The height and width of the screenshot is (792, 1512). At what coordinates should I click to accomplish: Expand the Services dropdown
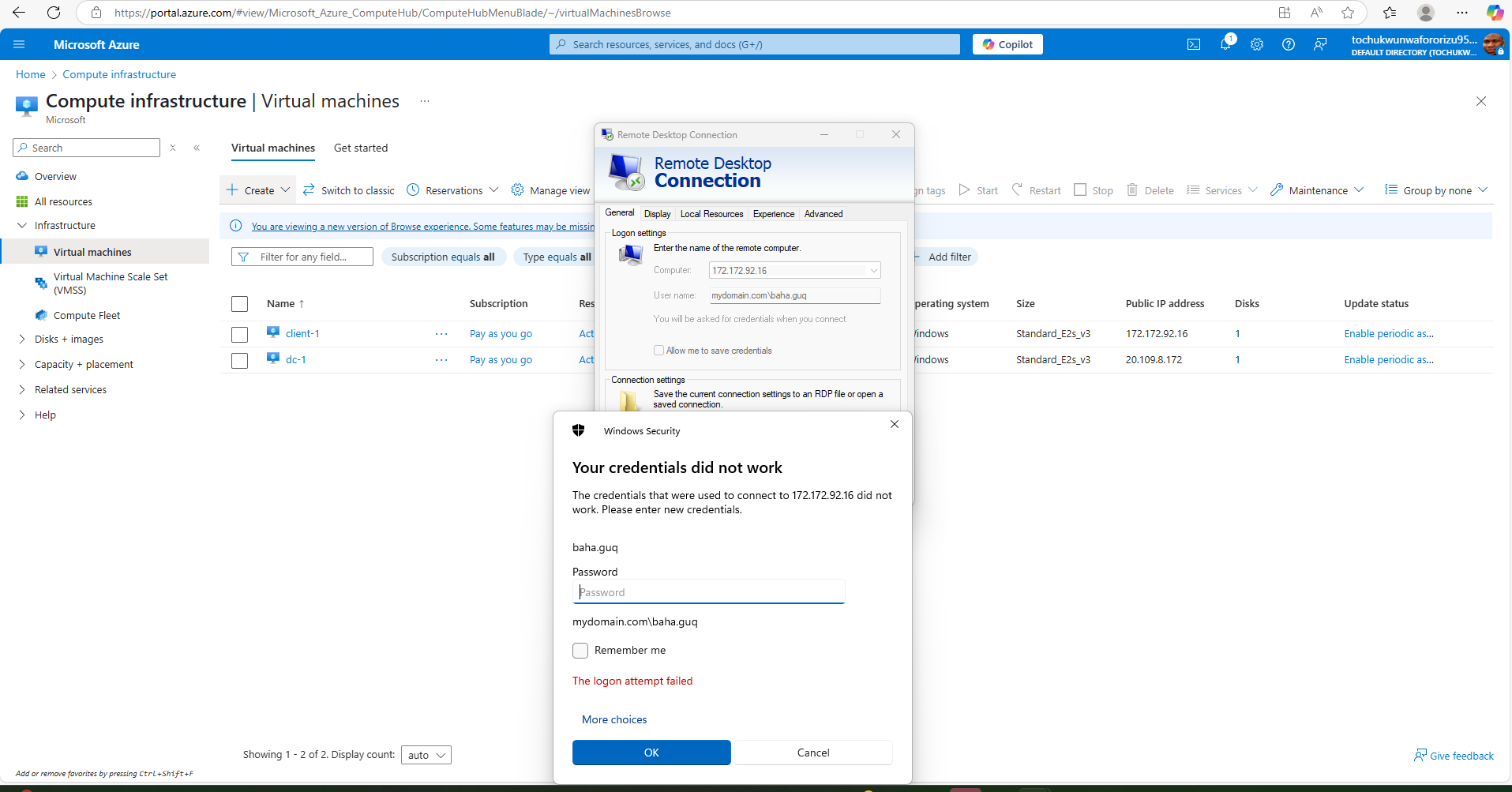point(1222,190)
